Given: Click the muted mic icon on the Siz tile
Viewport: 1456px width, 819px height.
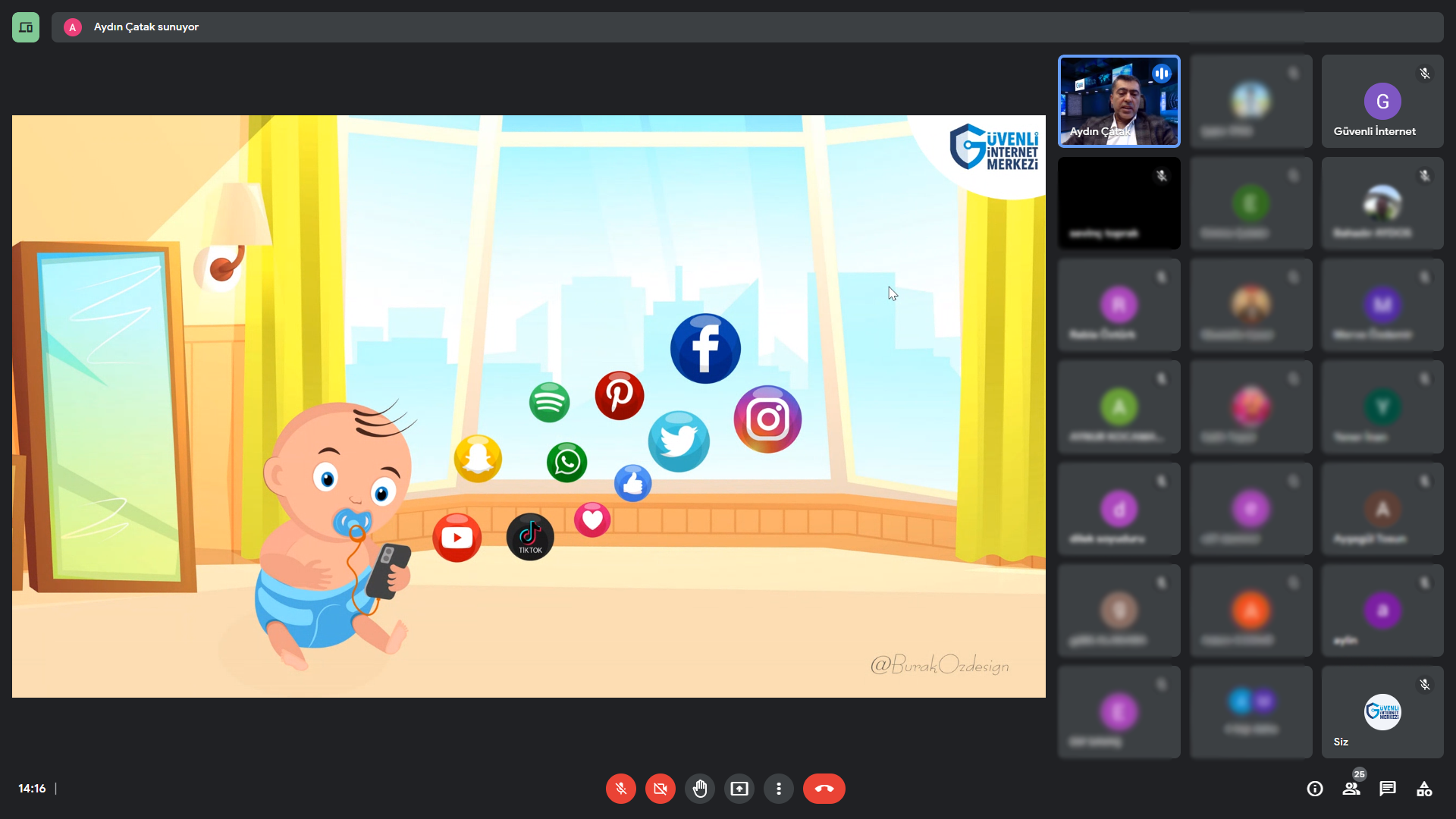Looking at the screenshot, I should [1425, 685].
